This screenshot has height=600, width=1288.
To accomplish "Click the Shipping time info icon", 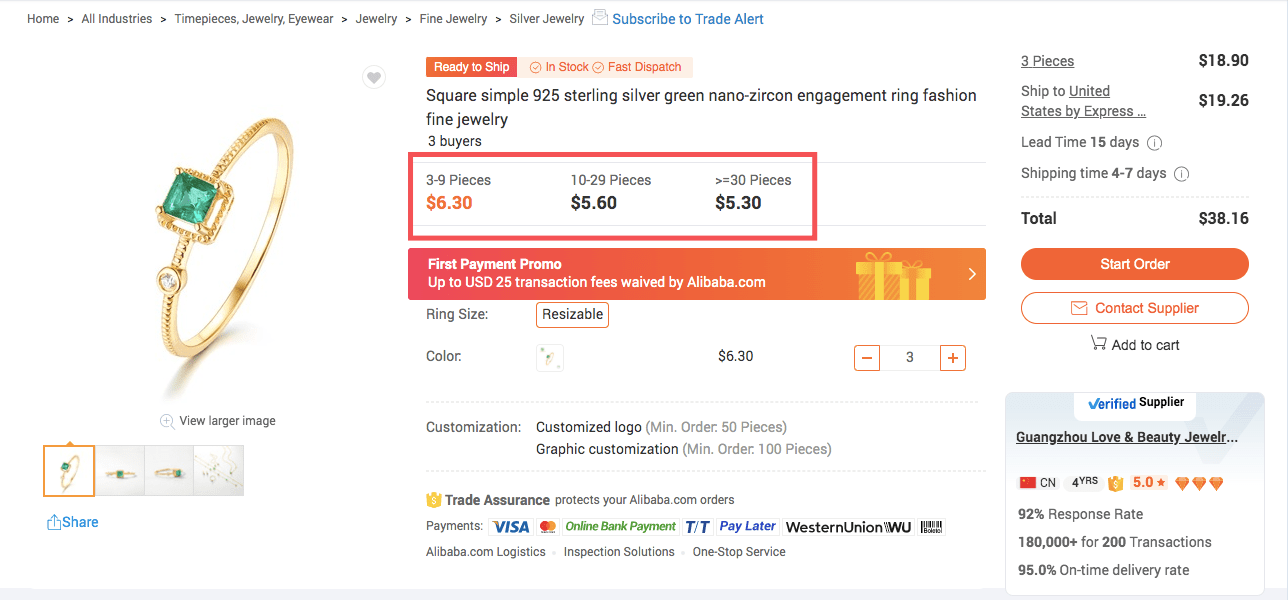I will [1181, 173].
